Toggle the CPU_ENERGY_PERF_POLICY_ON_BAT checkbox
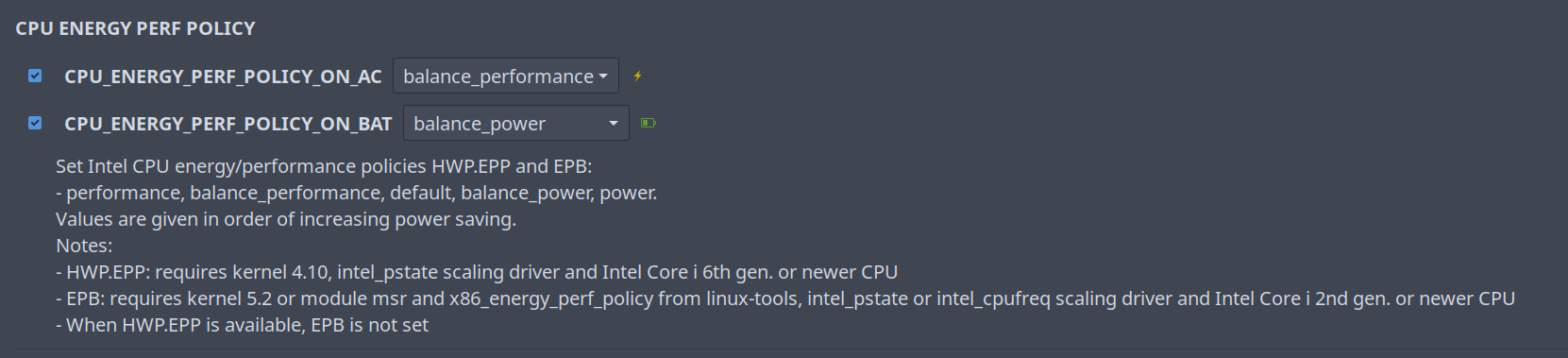This screenshot has width=1568, height=358. pos(35,123)
